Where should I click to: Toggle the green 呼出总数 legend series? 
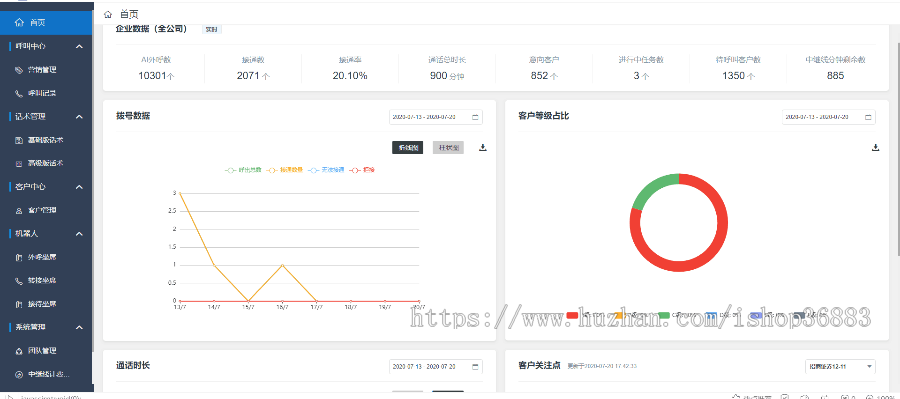coord(243,170)
